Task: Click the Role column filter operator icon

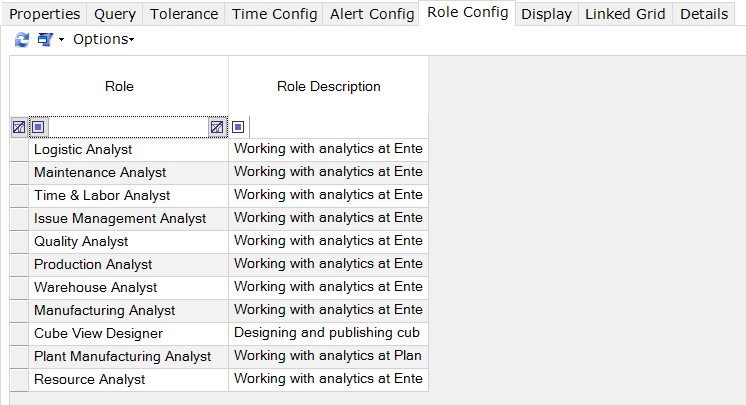Action: pyautogui.click(x=39, y=127)
